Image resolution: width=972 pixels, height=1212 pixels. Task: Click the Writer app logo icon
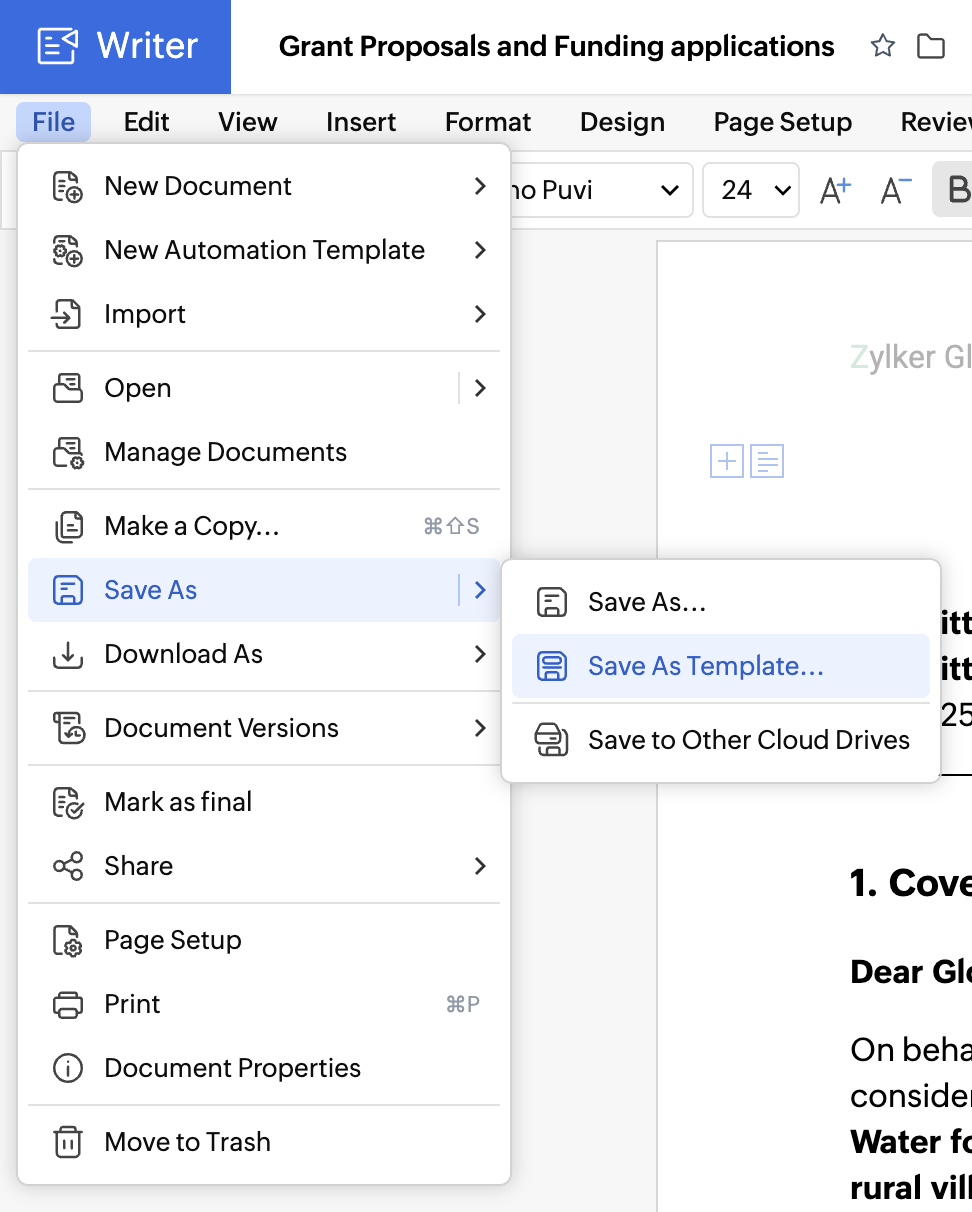[x=57, y=46]
